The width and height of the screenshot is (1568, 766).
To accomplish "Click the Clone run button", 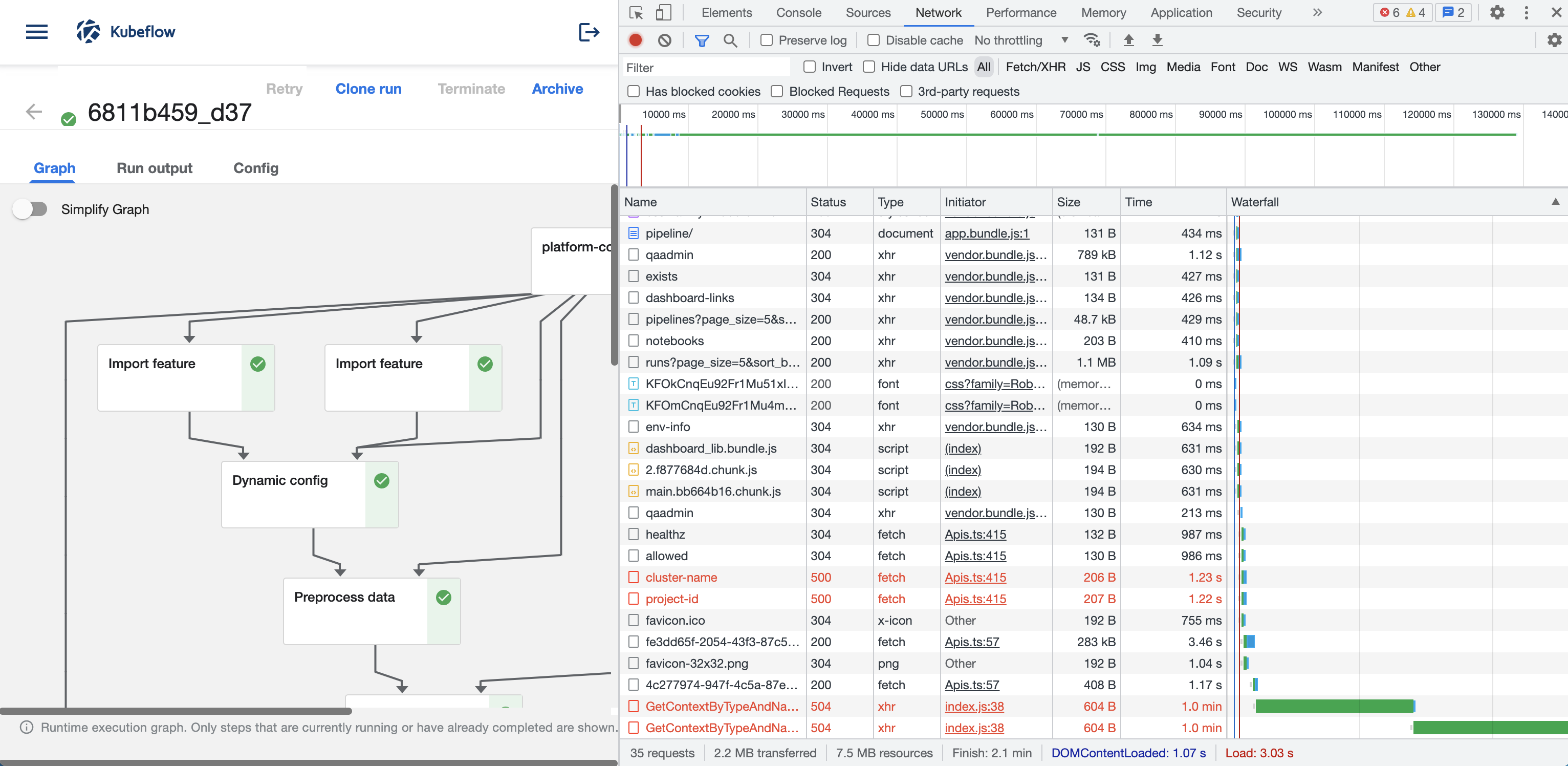I will point(368,89).
